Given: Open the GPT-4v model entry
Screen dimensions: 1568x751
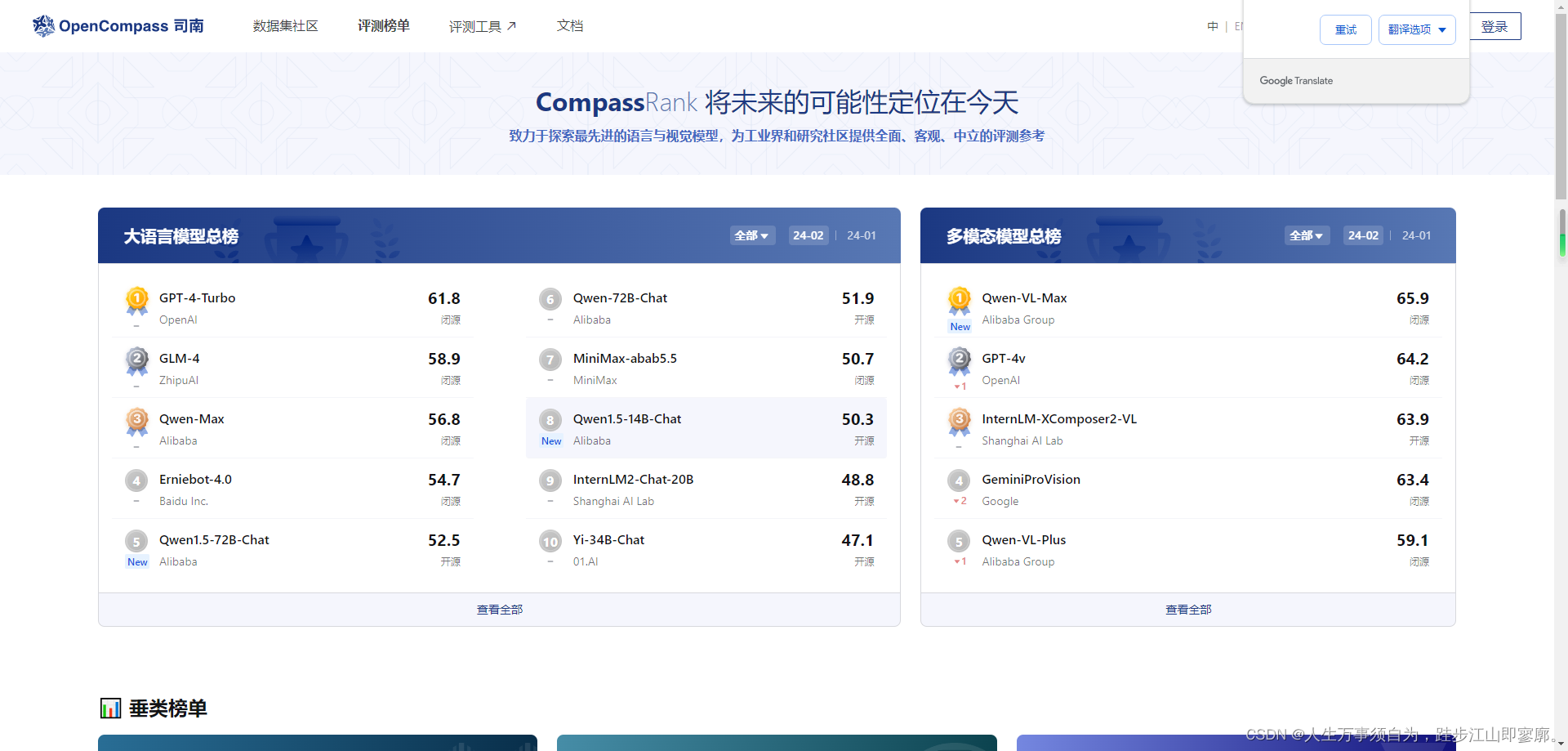Looking at the screenshot, I should tap(1188, 368).
